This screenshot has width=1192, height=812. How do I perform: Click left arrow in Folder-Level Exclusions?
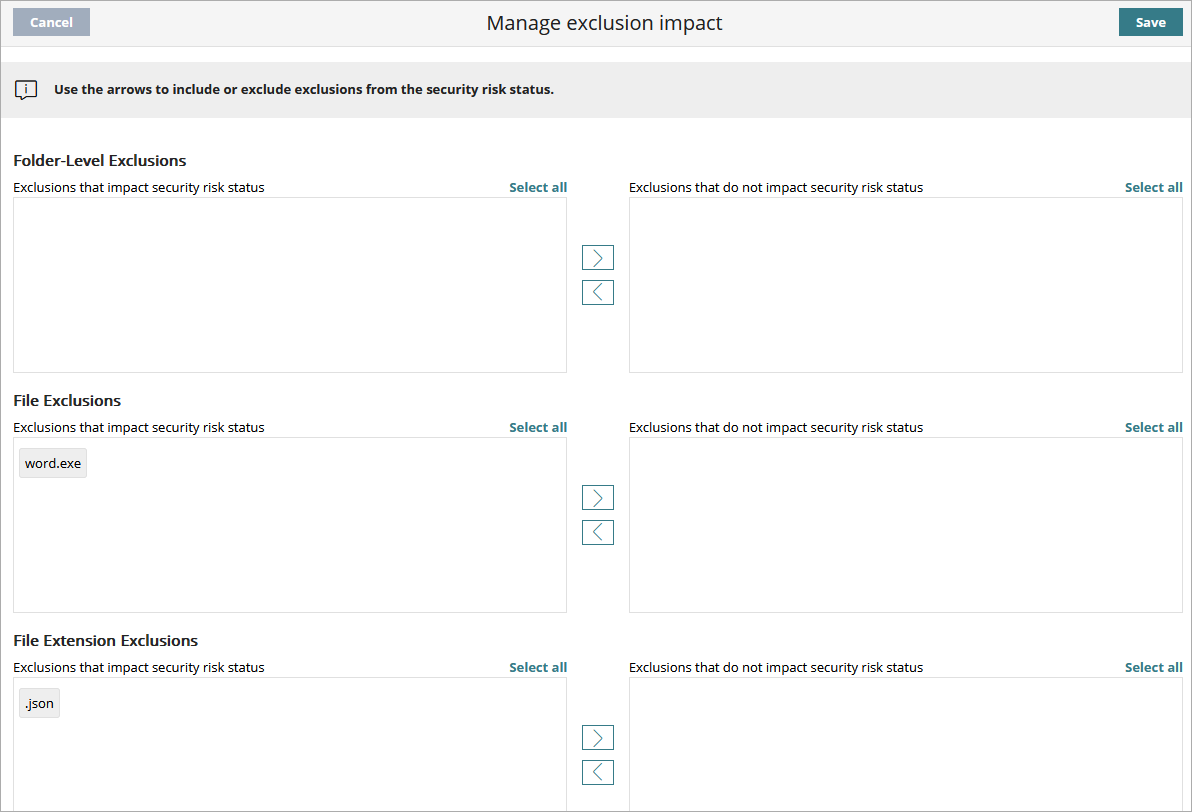pos(597,293)
